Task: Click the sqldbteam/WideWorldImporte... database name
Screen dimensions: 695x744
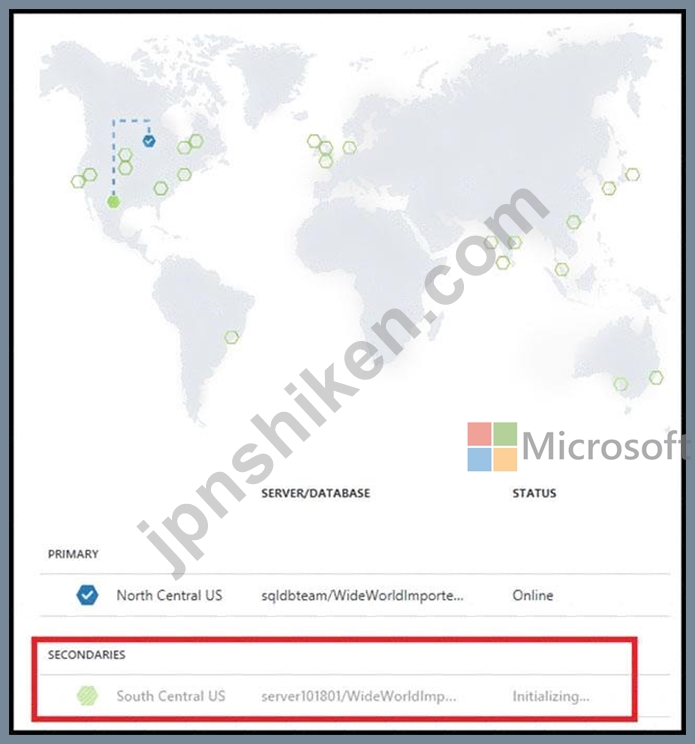Action: [x=362, y=595]
